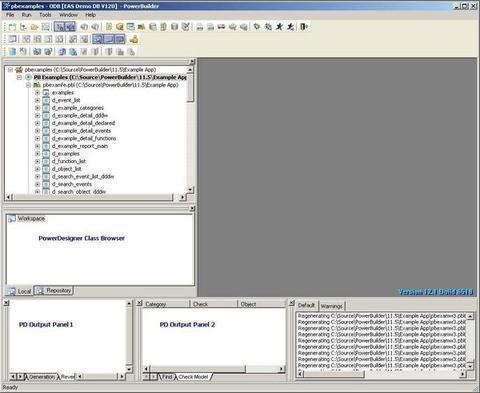
Task: Click the Incremental Build Workspace icon
Action: coord(200,27)
